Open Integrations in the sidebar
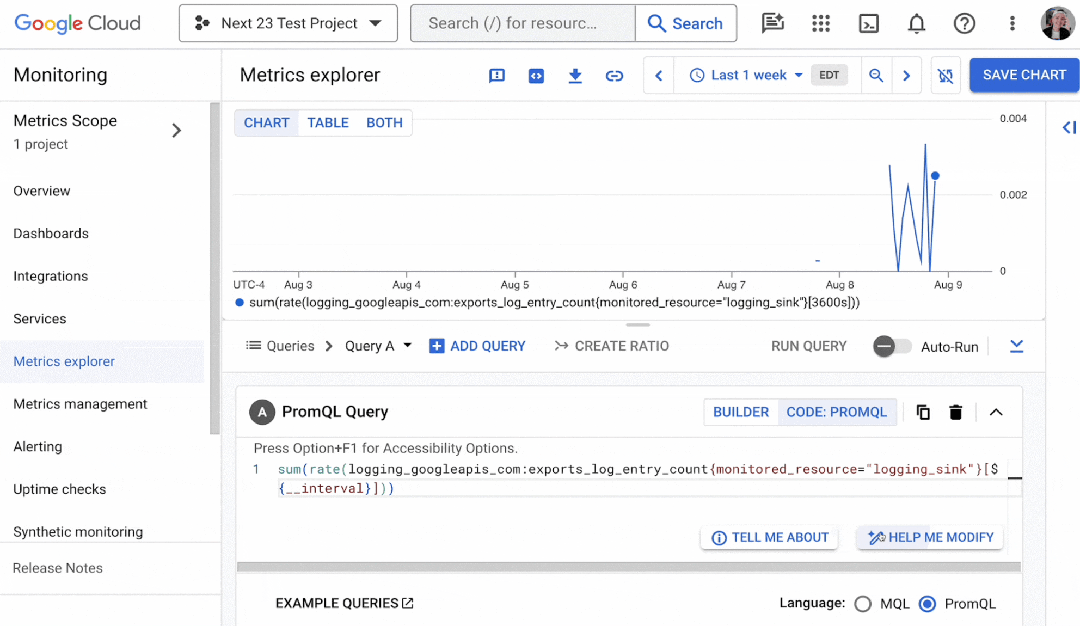This screenshot has width=1080, height=626. tap(50, 276)
